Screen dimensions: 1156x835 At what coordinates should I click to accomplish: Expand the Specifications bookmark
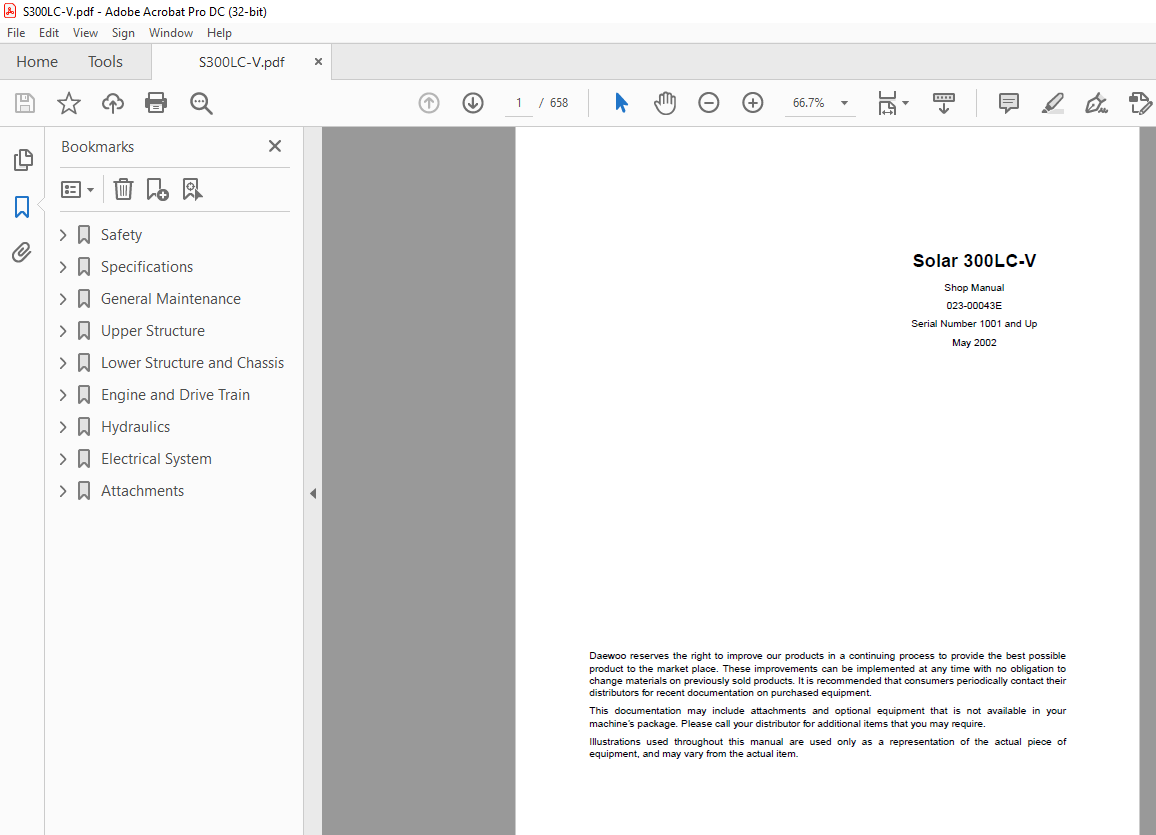coord(63,267)
